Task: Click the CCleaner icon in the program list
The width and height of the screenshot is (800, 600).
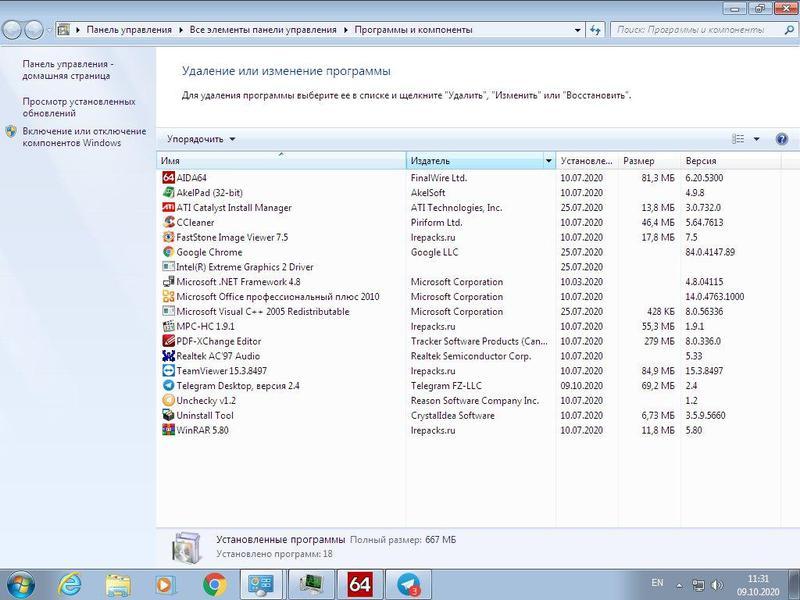Action: (x=168, y=222)
